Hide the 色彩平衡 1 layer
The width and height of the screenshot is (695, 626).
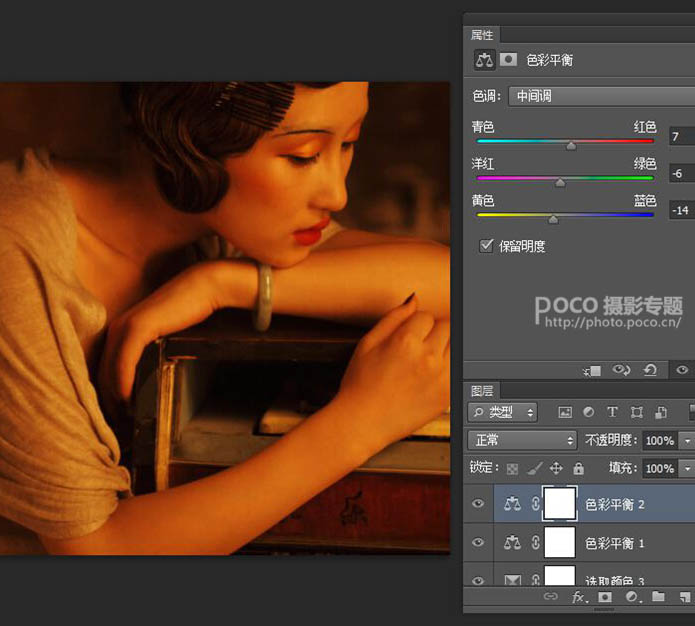[478, 543]
